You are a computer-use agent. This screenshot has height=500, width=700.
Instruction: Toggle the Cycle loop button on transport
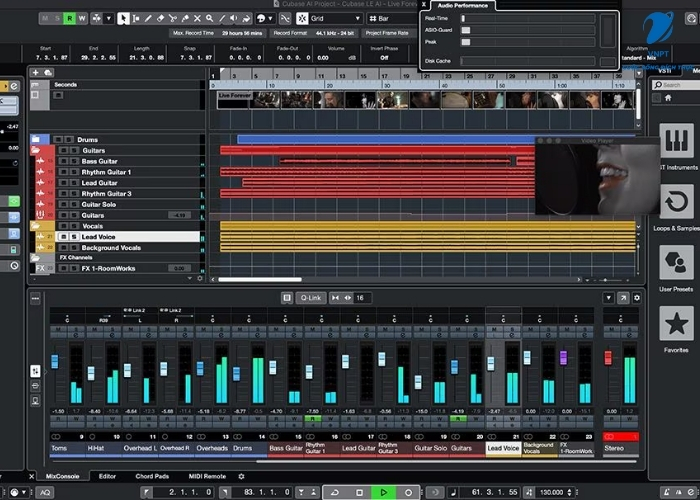[x=335, y=492]
